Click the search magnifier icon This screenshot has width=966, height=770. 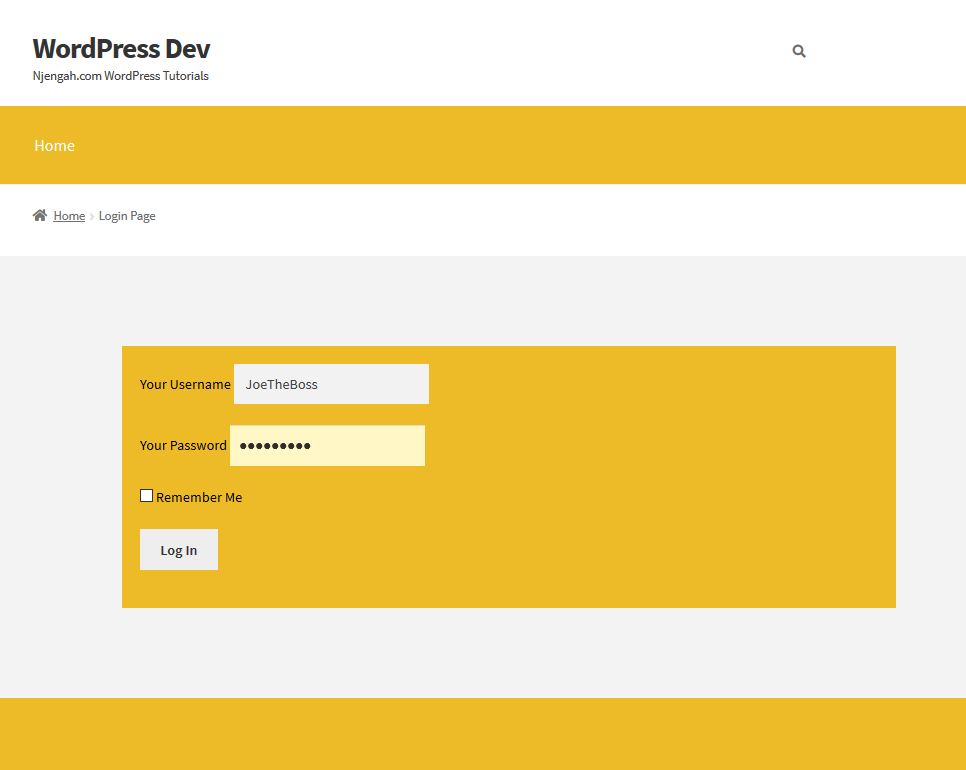(798, 51)
